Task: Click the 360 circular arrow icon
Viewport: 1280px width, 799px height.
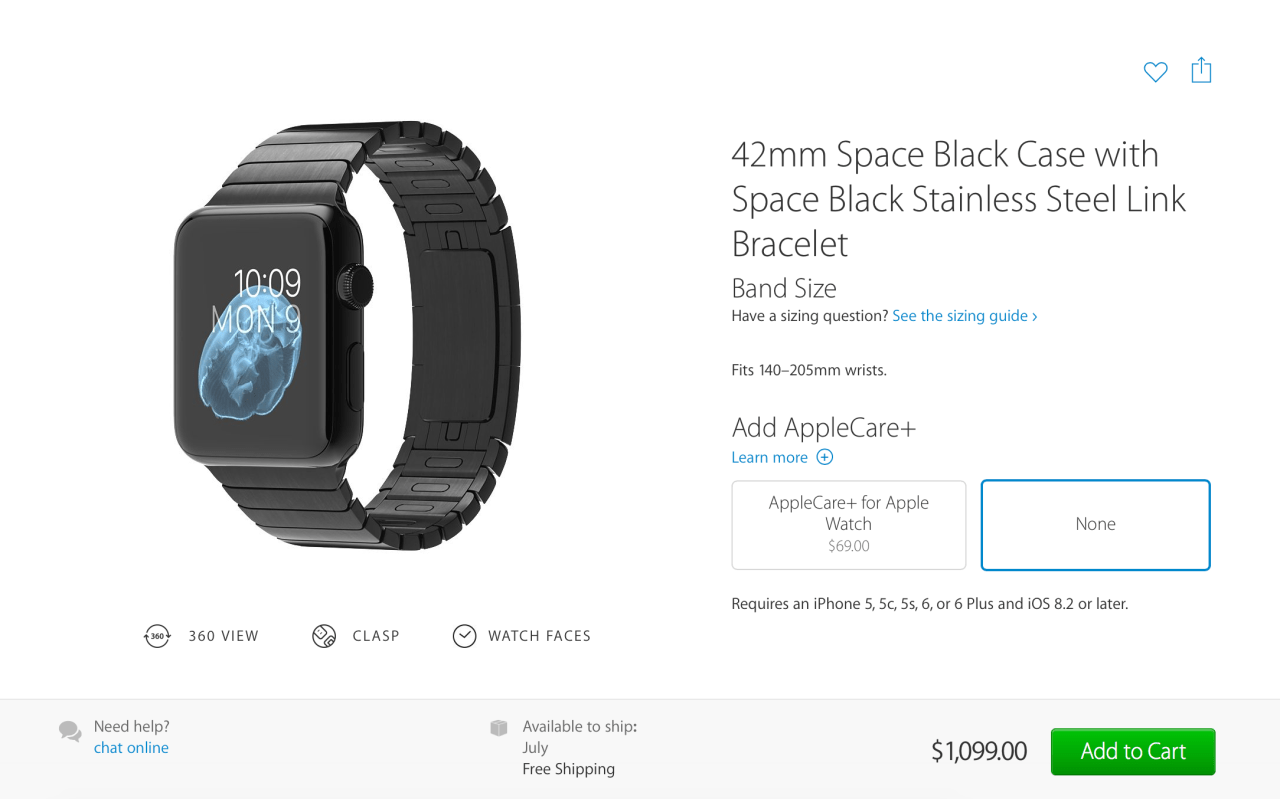Action: pos(157,636)
